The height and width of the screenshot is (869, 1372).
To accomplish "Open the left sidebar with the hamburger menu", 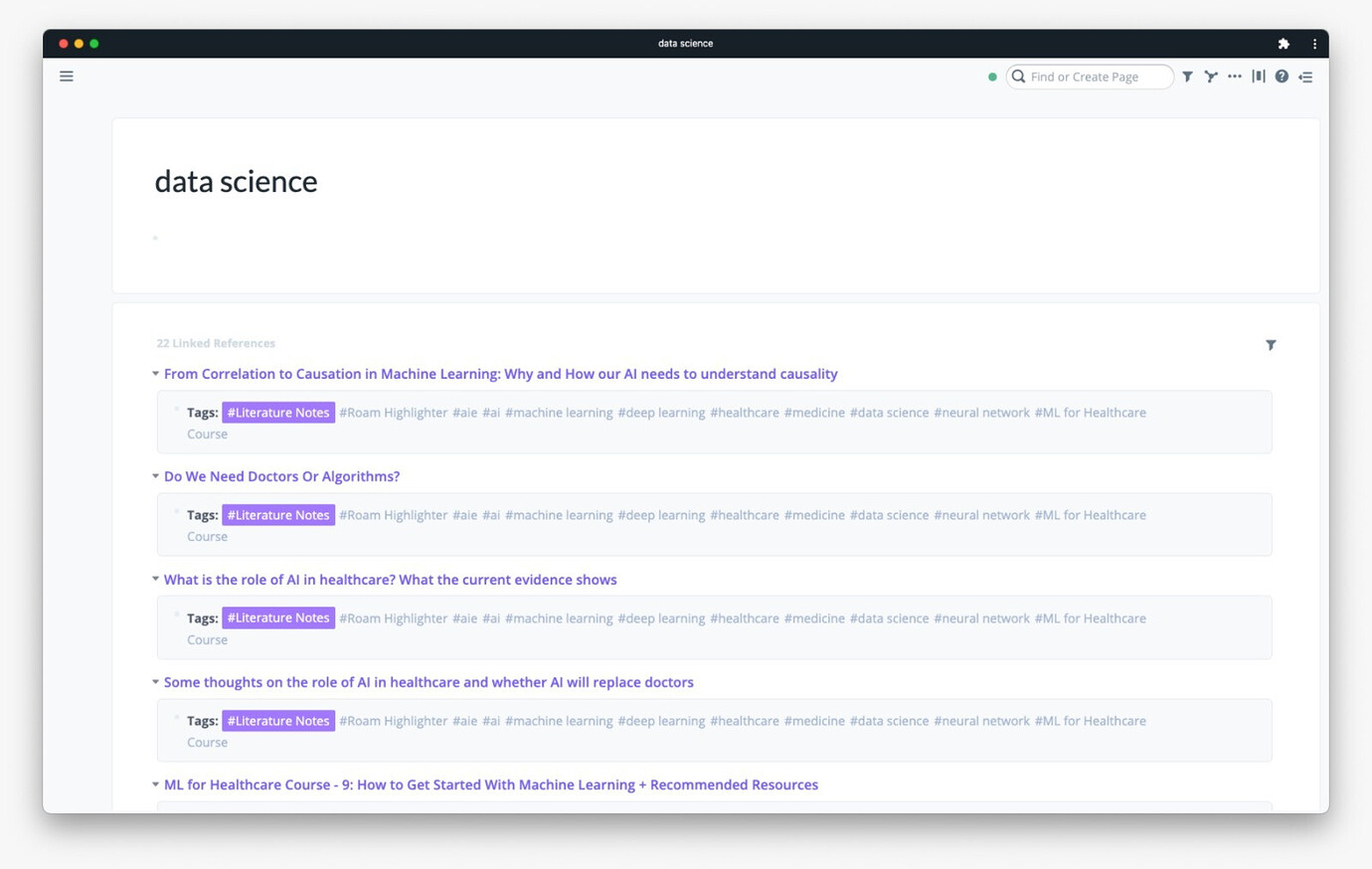I will [66, 76].
